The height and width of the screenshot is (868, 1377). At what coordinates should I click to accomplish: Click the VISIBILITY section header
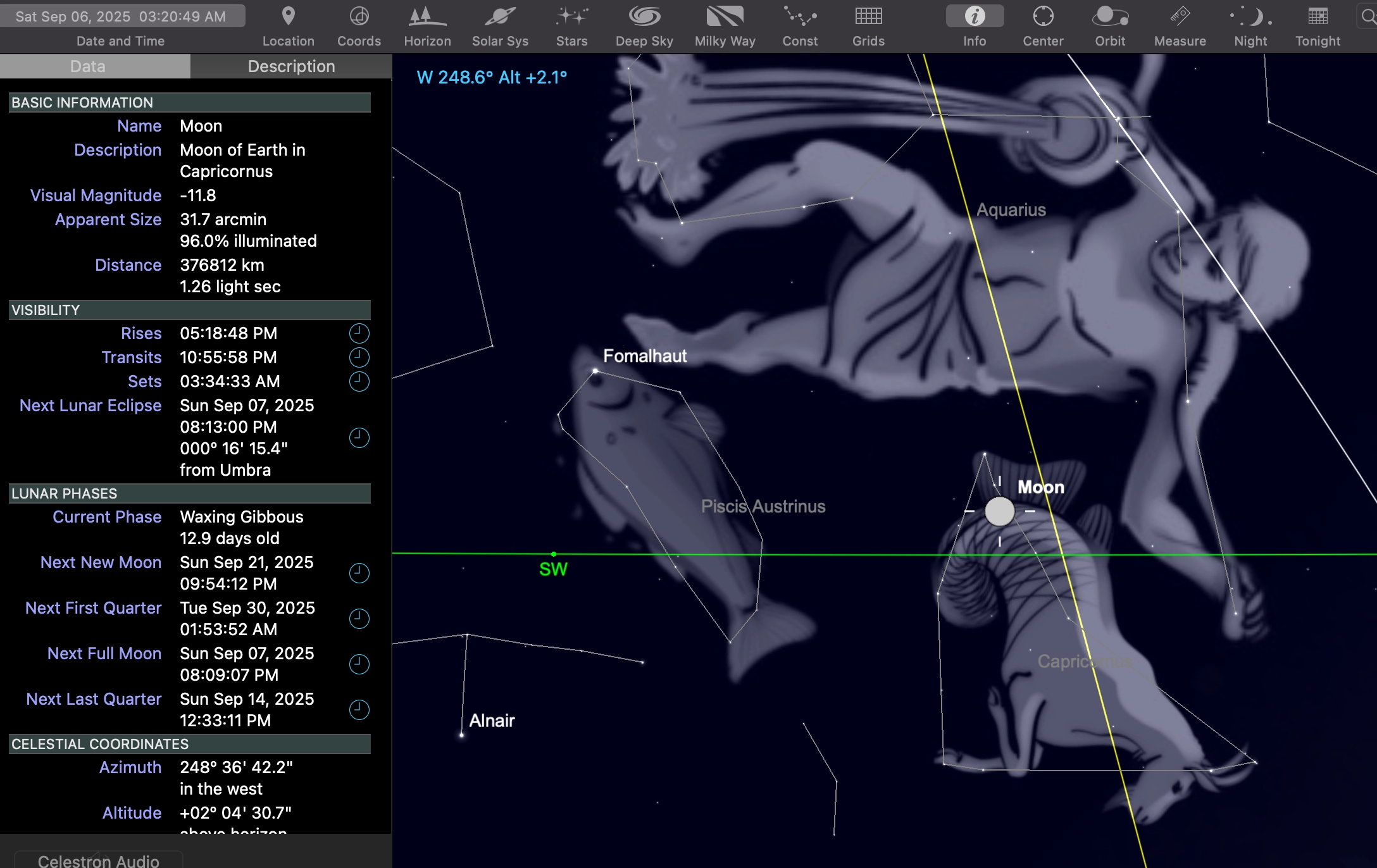190,310
